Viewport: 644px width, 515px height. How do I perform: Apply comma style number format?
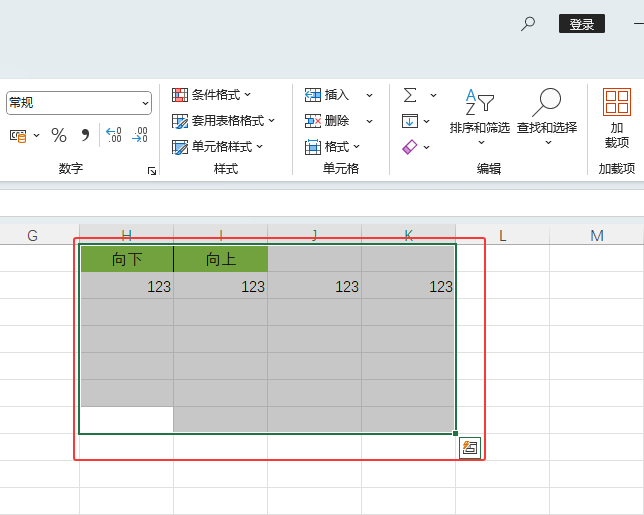click(85, 135)
